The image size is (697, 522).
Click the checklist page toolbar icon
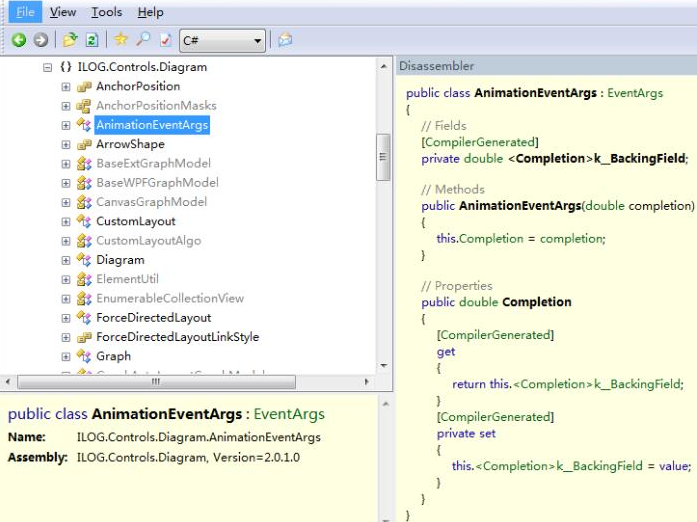tap(165, 40)
